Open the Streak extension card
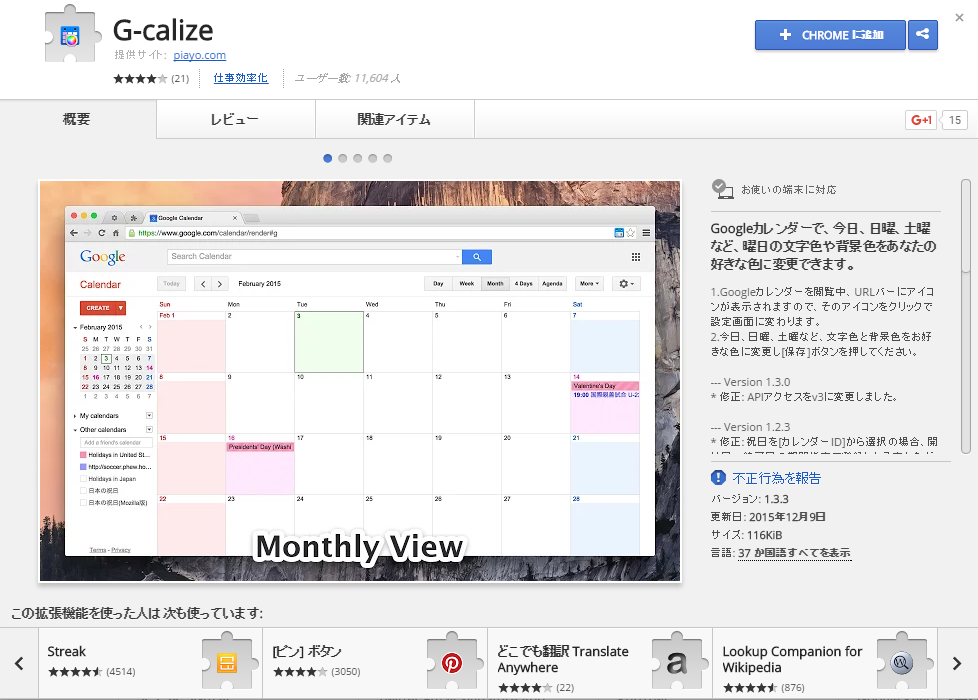978x700 pixels. pyautogui.click(x=150, y=664)
